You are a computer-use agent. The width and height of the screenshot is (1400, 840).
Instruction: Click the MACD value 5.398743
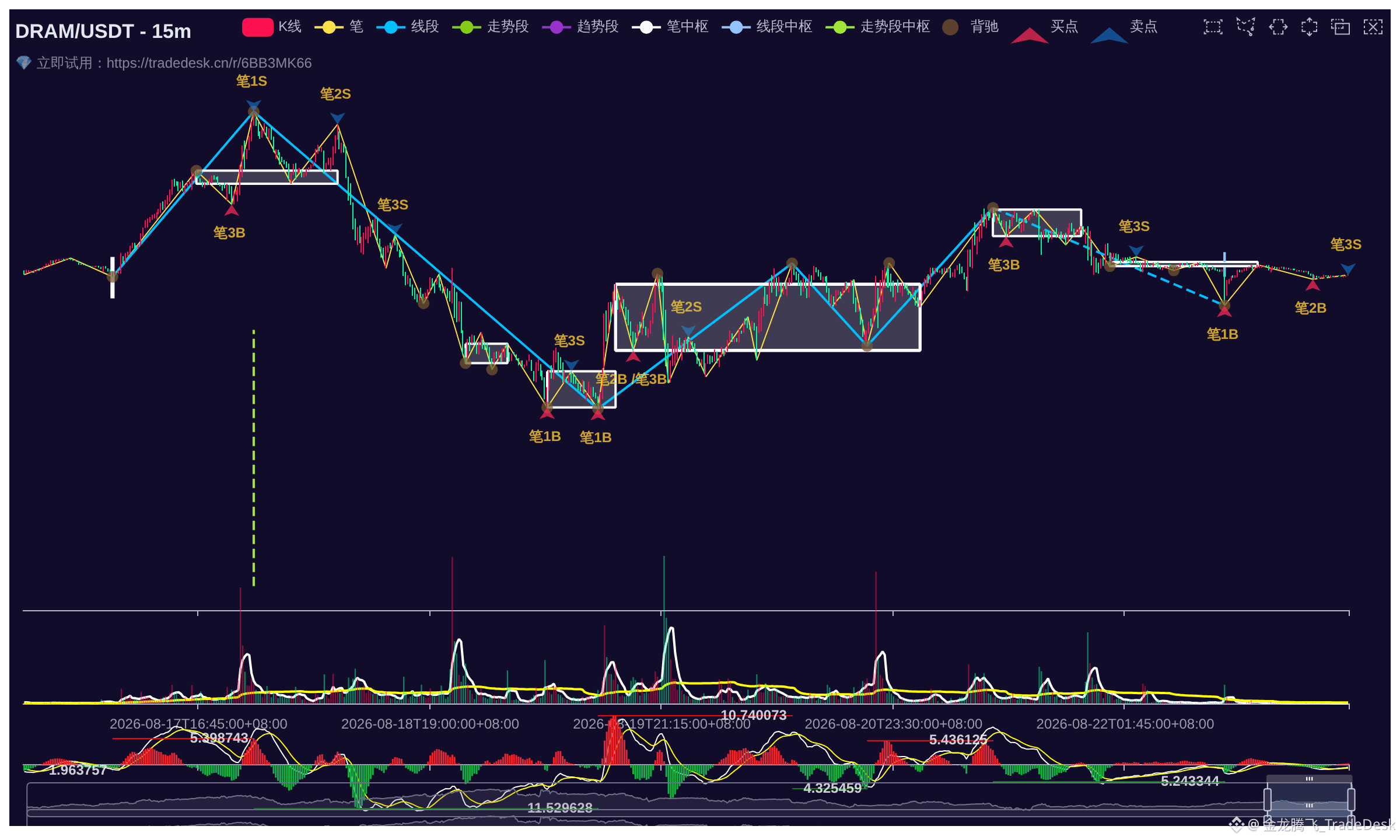(219, 738)
